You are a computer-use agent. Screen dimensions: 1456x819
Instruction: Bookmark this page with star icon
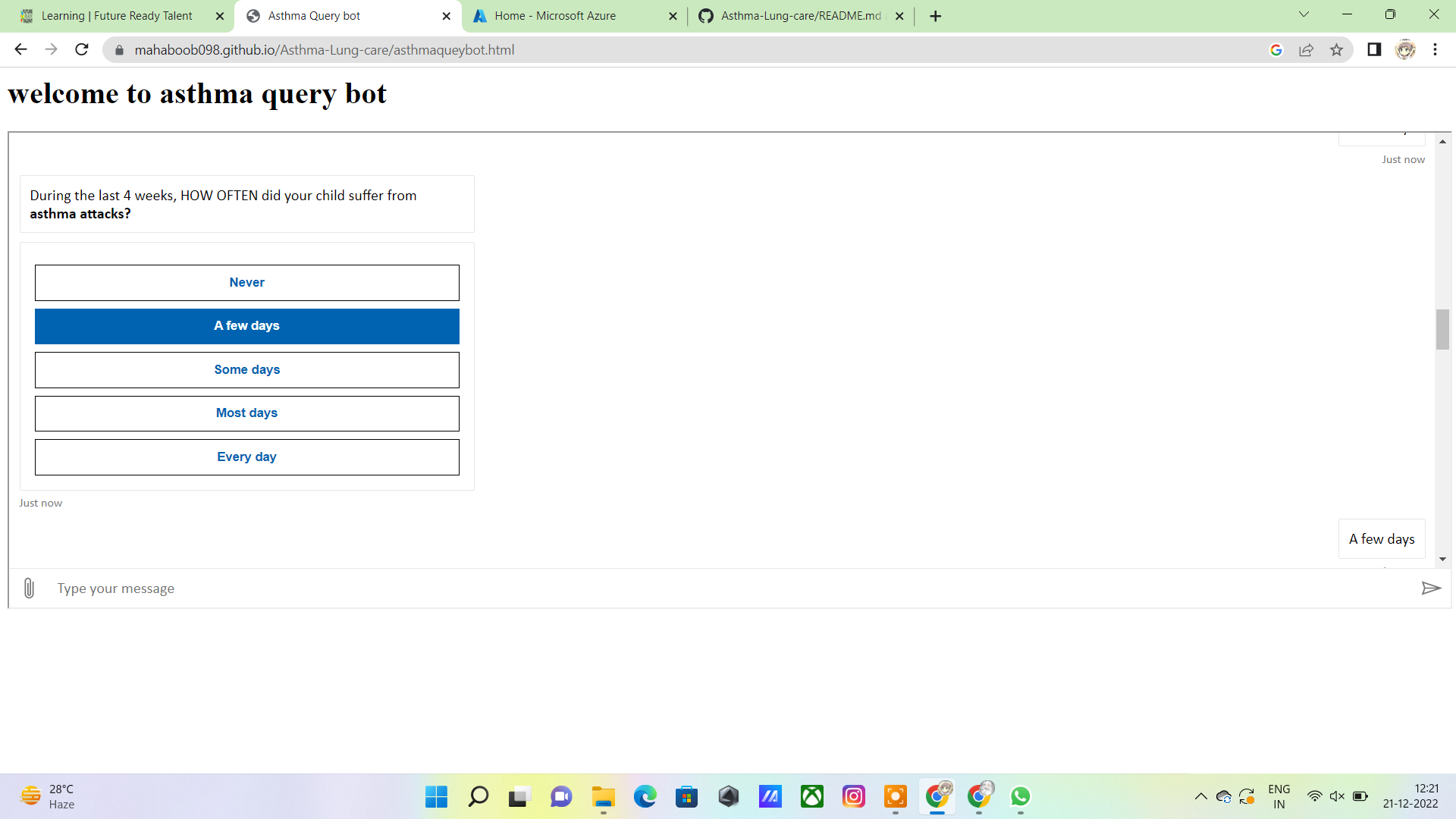pos(1336,50)
